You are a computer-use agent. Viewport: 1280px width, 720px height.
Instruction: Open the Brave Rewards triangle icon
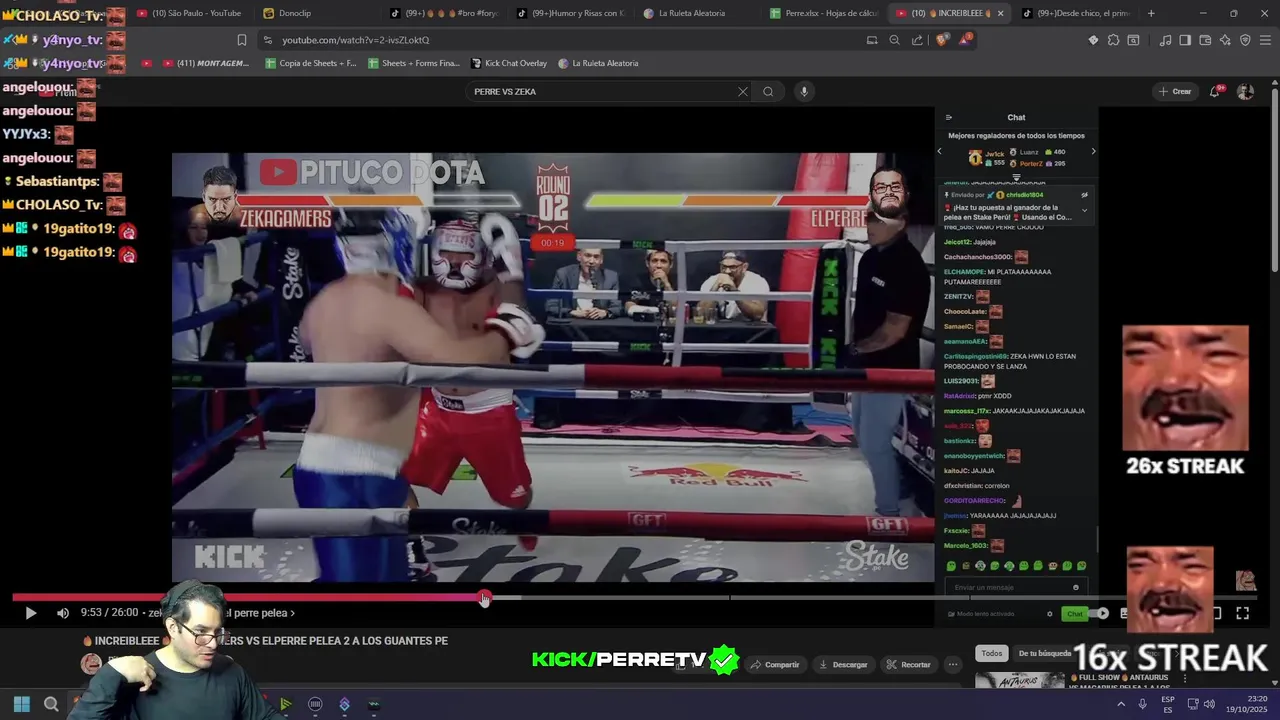(x=965, y=40)
